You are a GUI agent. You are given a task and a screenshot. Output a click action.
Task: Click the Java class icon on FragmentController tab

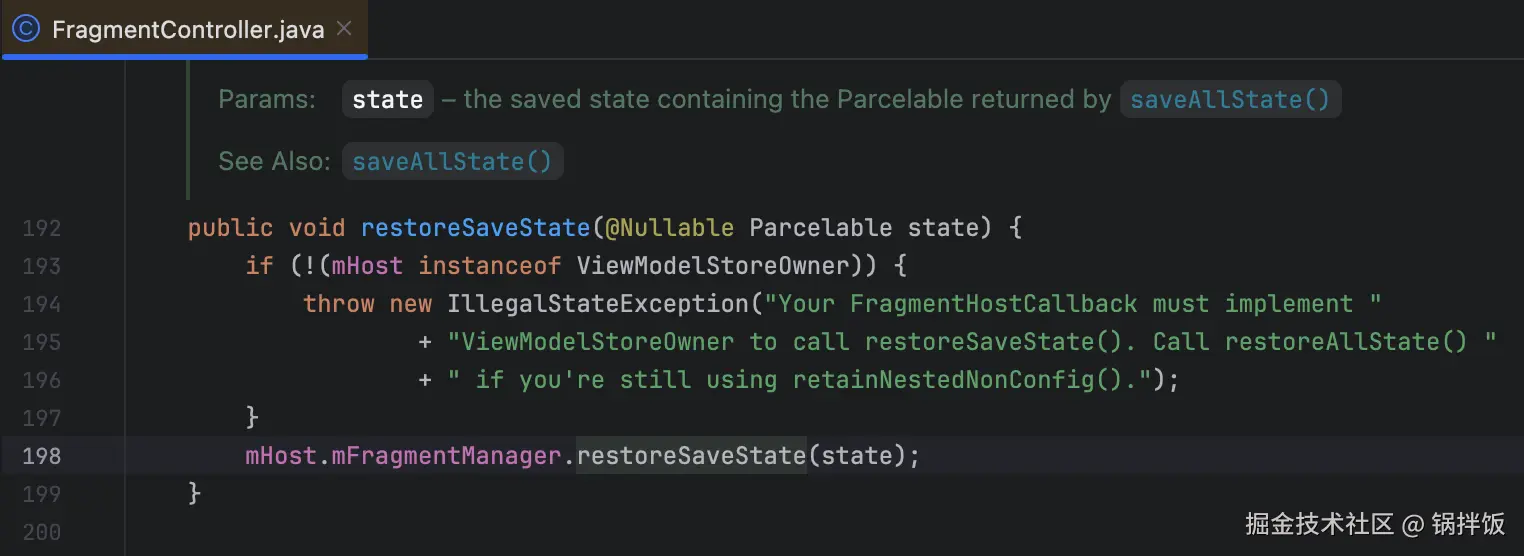[26, 29]
